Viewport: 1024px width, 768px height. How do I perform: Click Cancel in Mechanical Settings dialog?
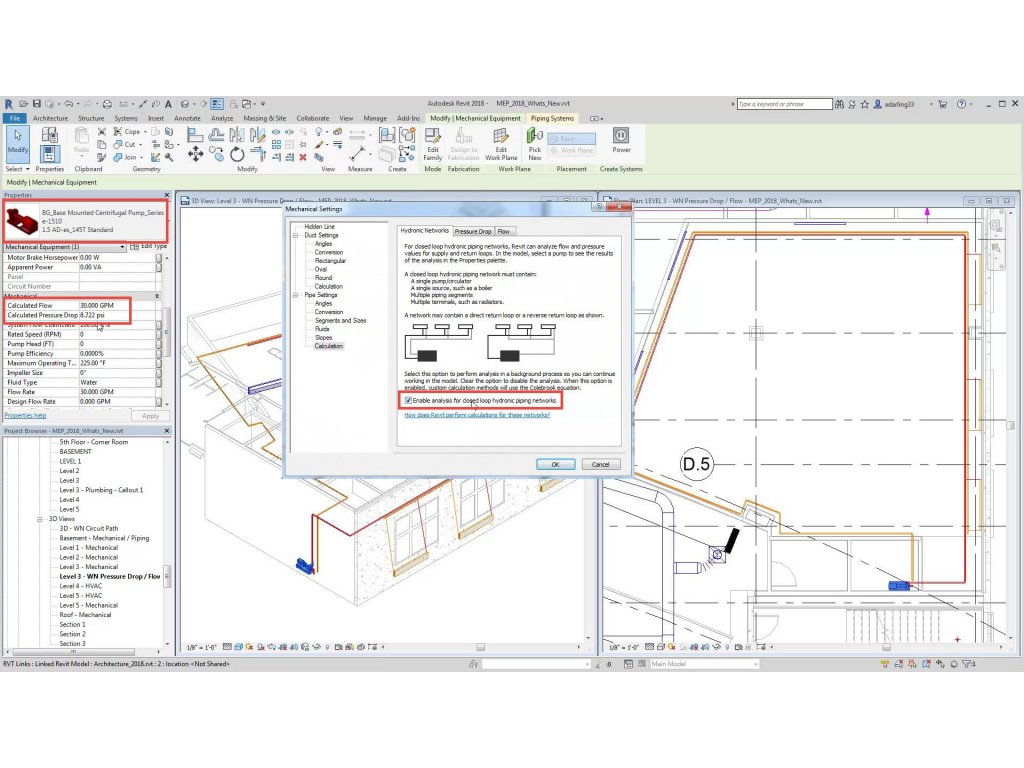tap(601, 464)
